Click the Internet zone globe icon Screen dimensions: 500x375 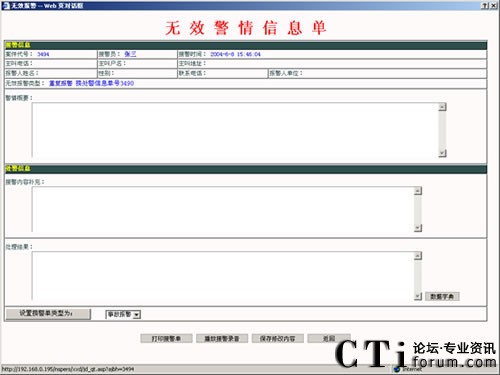[397, 369]
